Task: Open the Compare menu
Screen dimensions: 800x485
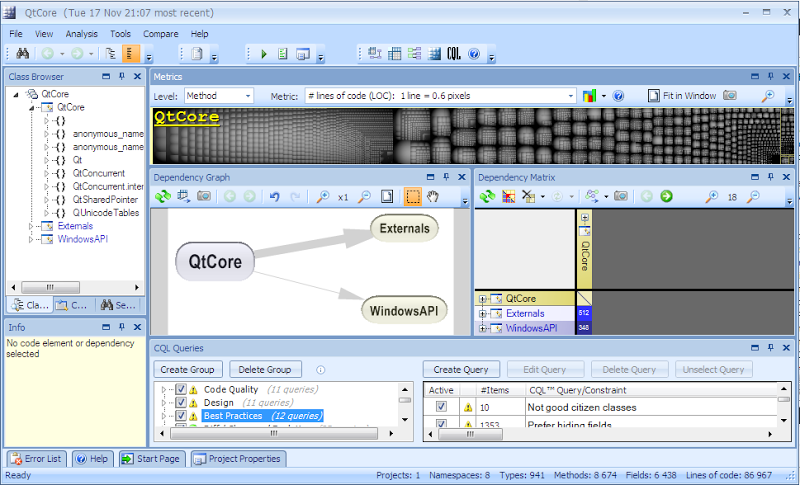Action: click(x=161, y=34)
